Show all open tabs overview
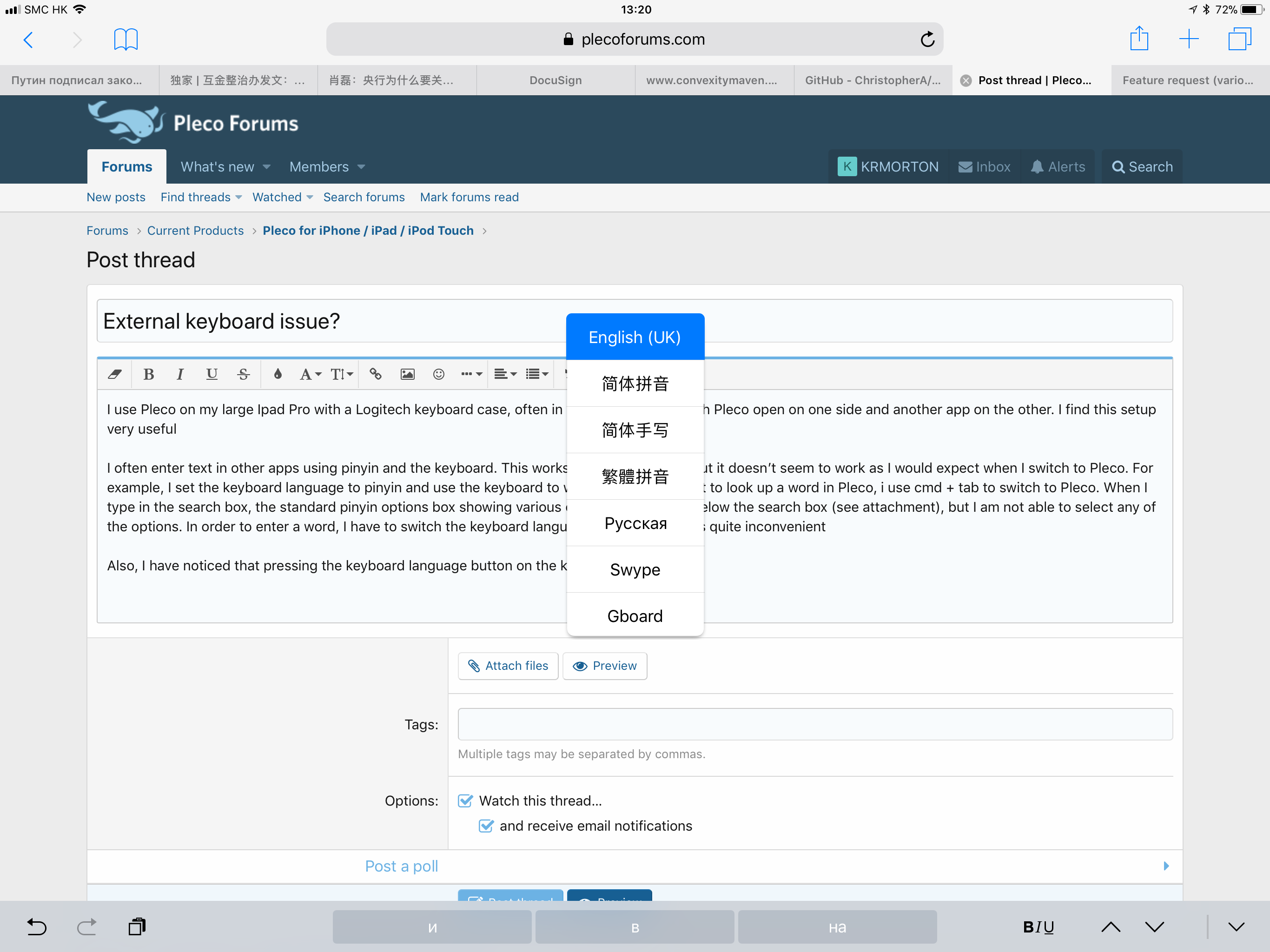Image resolution: width=1270 pixels, height=952 pixels. (x=1240, y=39)
